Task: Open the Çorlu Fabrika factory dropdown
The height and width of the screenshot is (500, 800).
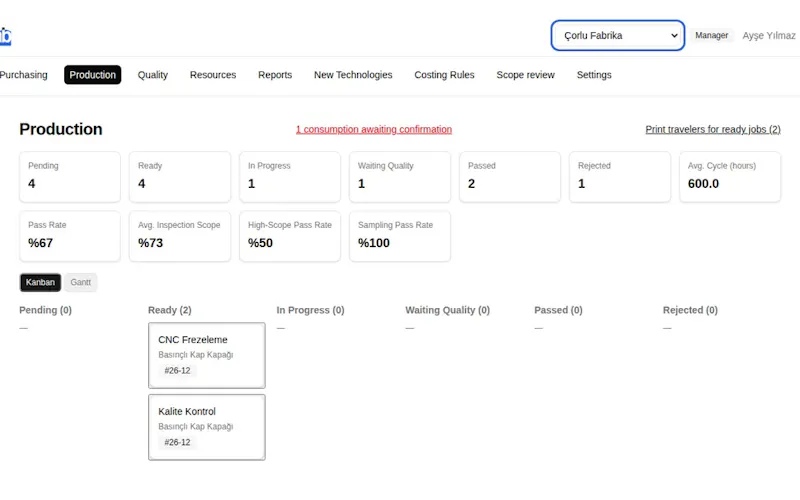Action: tap(617, 36)
